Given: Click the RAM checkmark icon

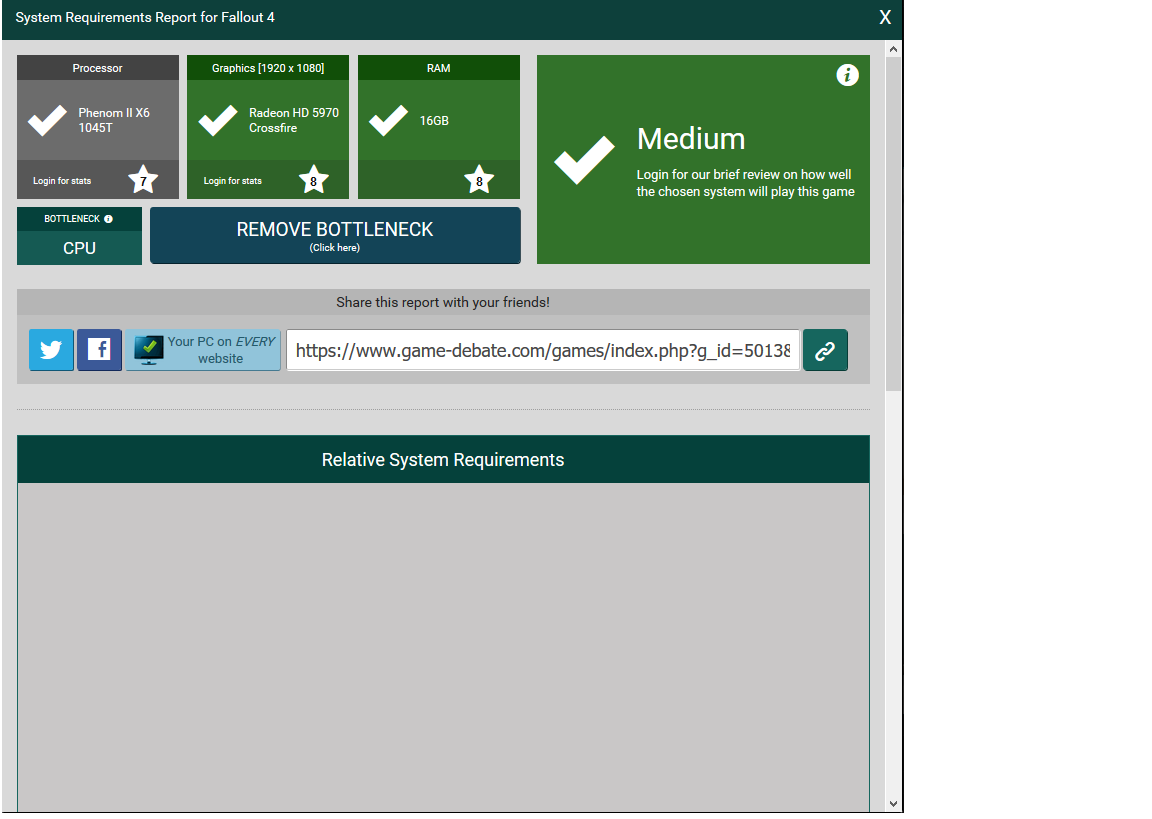Looking at the screenshot, I should pyautogui.click(x=389, y=120).
